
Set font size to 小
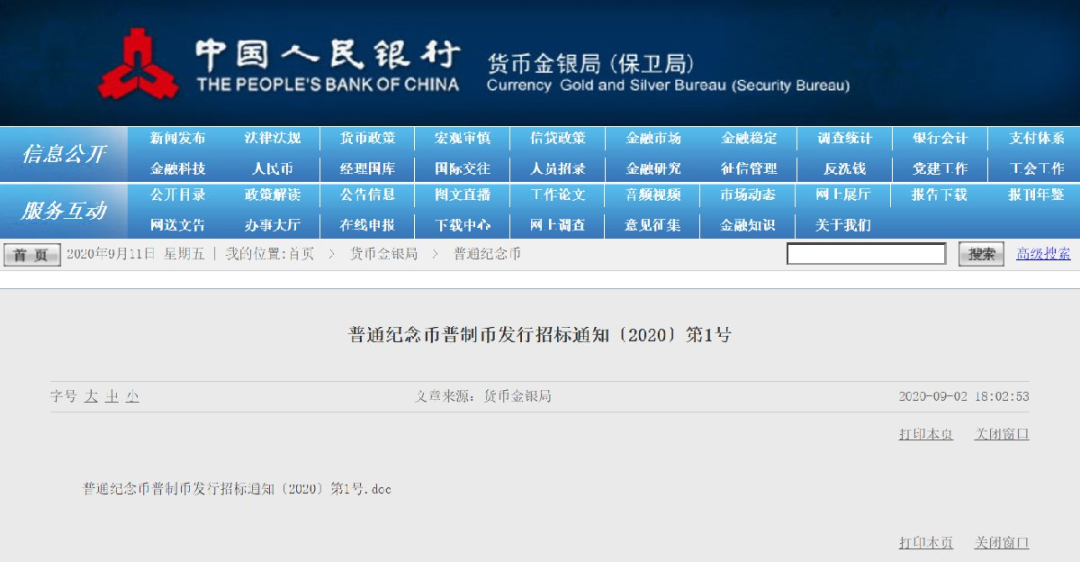coord(132,397)
